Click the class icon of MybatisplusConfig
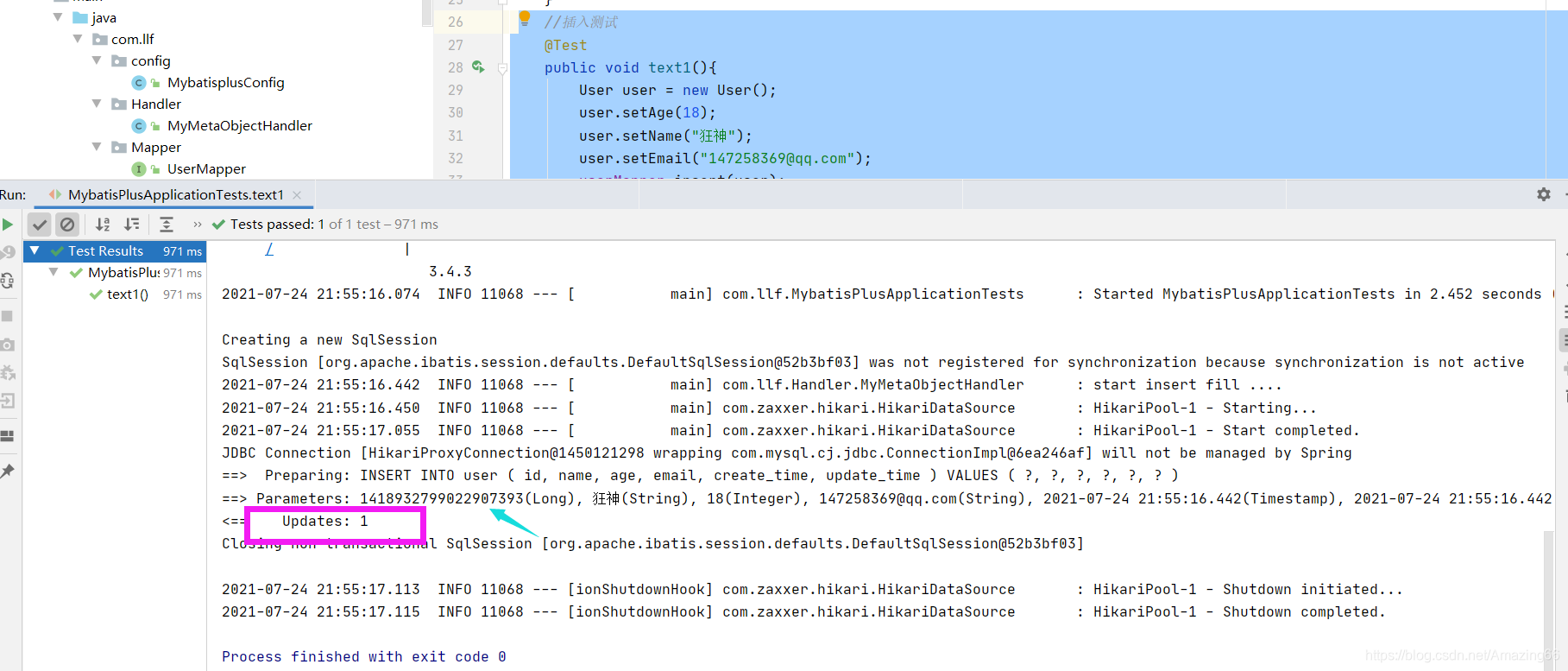The image size is (1568, 671). pyautogui.click(x=139, y=83)
